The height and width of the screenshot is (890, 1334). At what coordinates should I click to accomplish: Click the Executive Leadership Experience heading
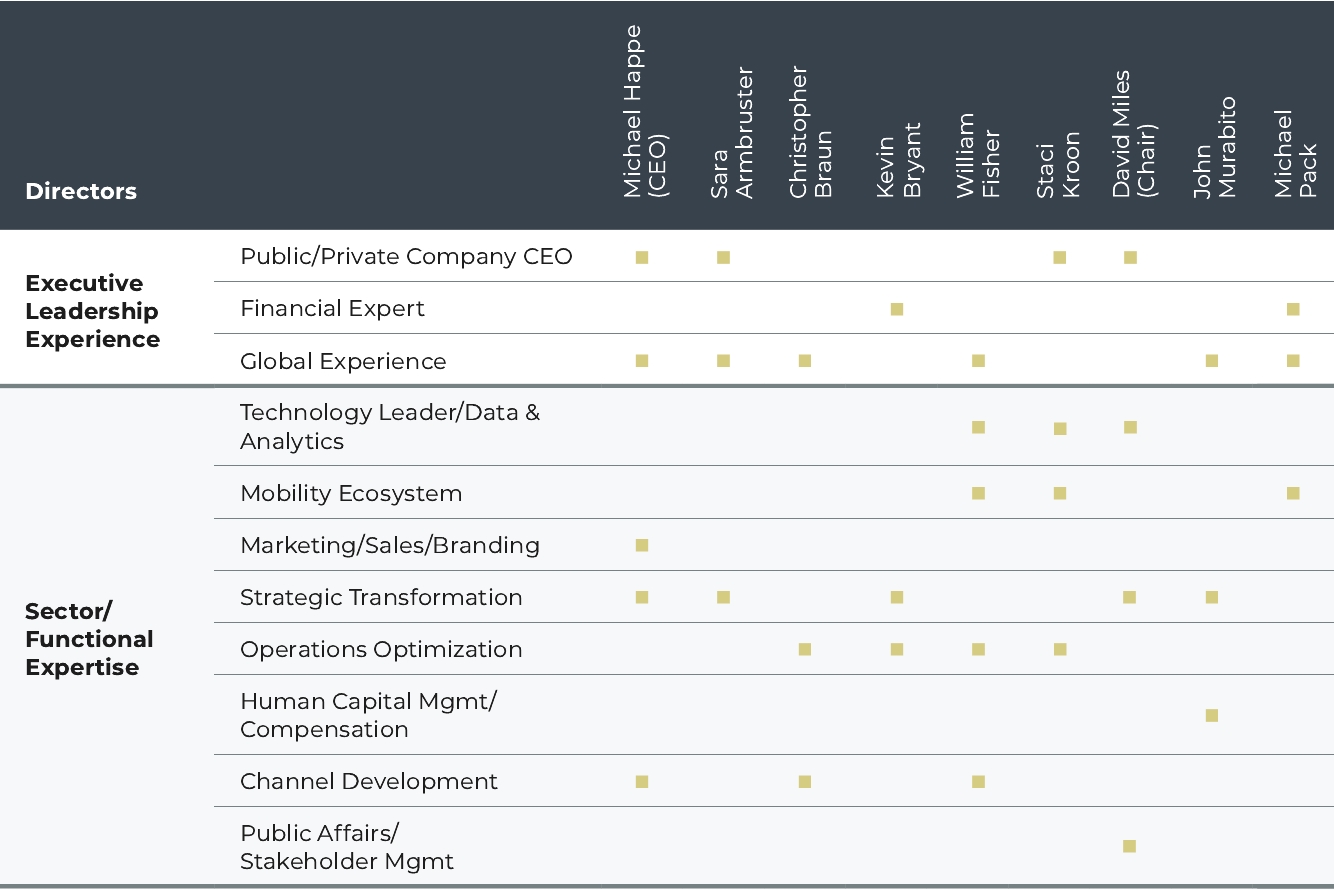(x=92, y=311)
